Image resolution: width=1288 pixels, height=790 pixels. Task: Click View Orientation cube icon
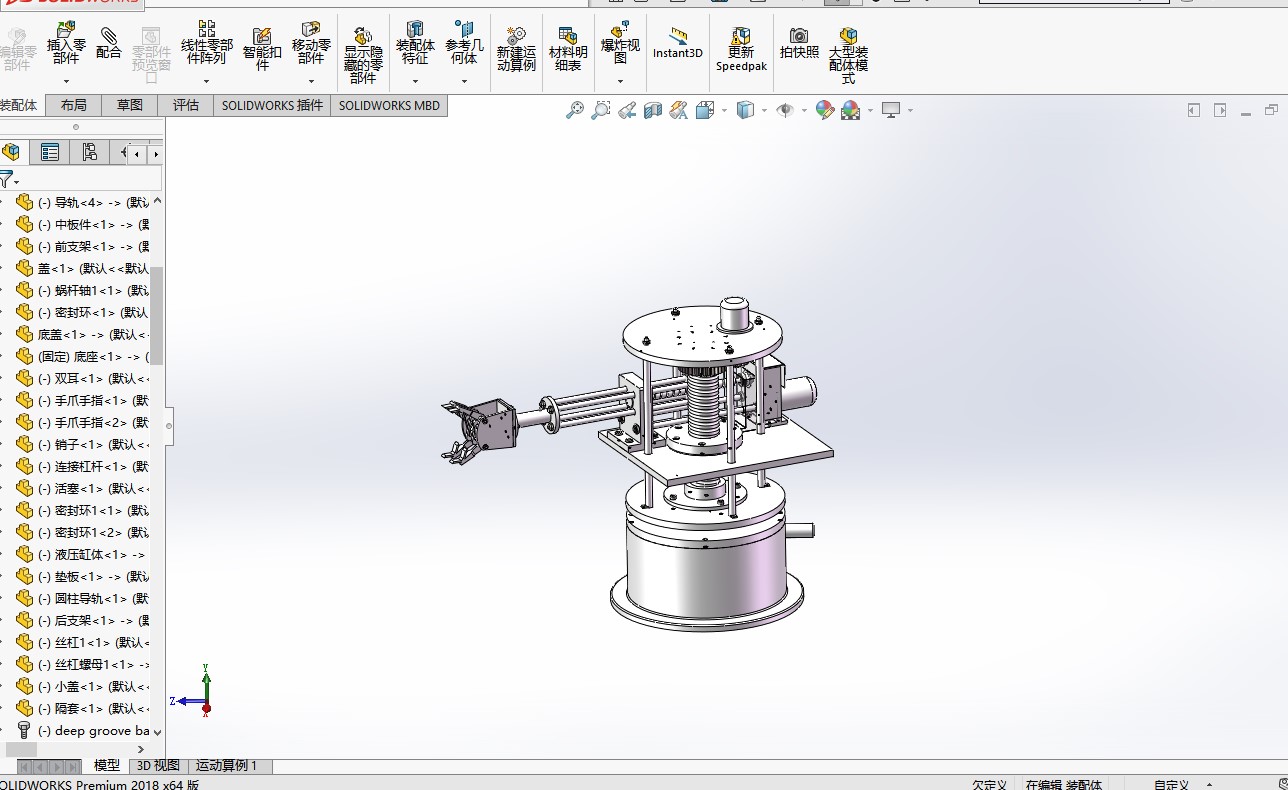point(705,110)
